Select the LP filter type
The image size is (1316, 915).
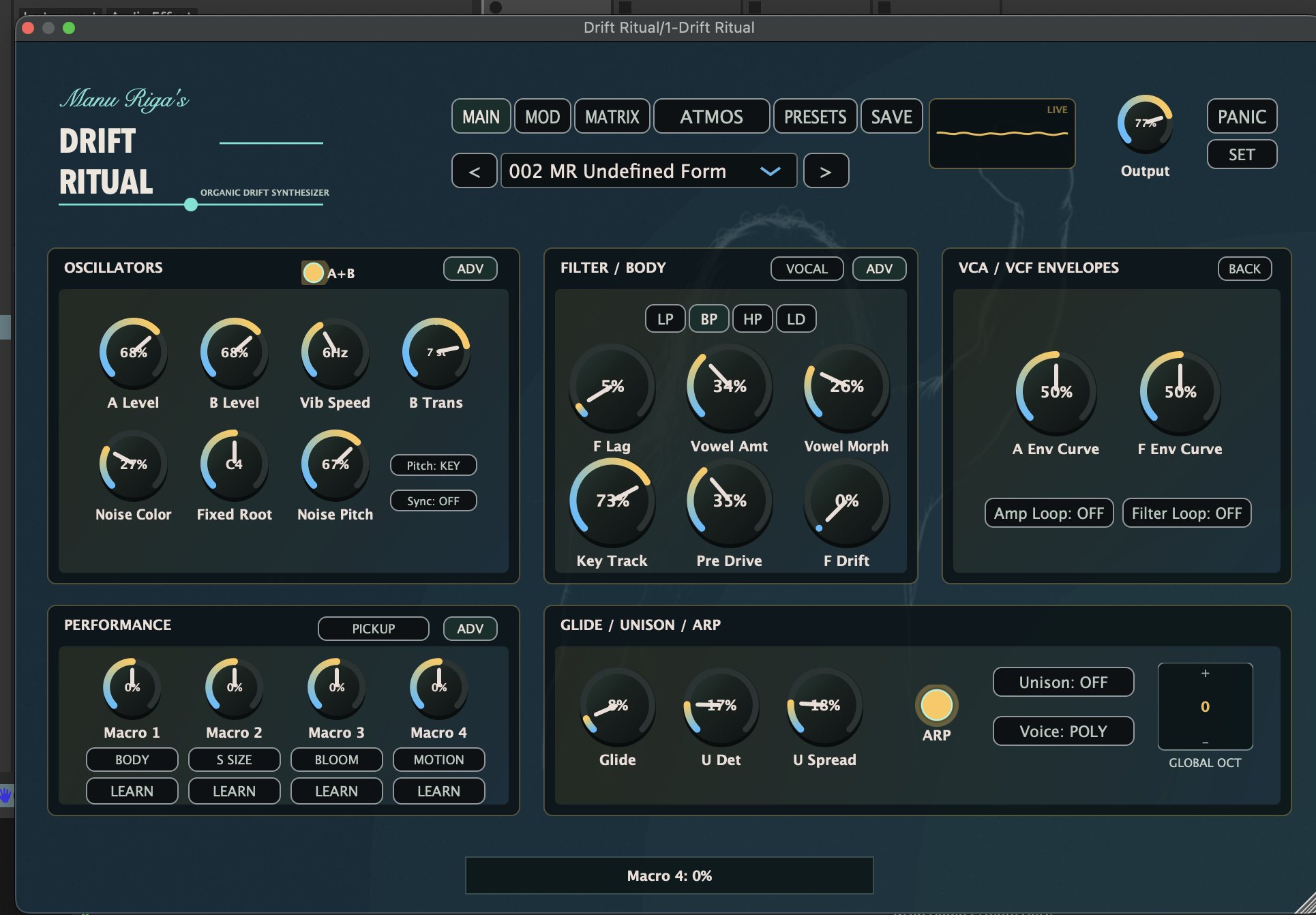[x=666, y=319]
